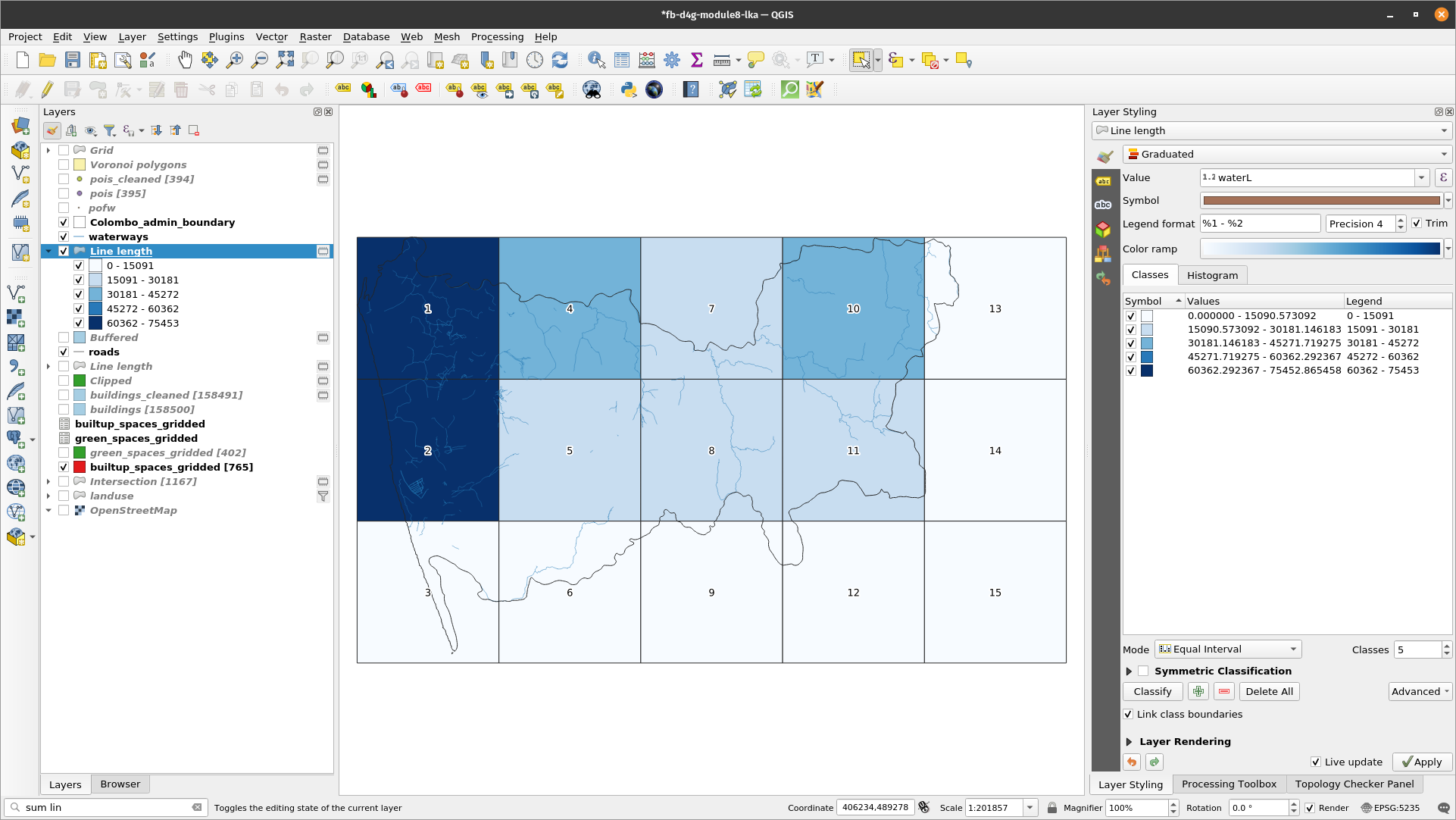This screenshot has height=820, width=1456.
Task: Click the undo styling history arrow
Action: click(x=1132, y=762)
